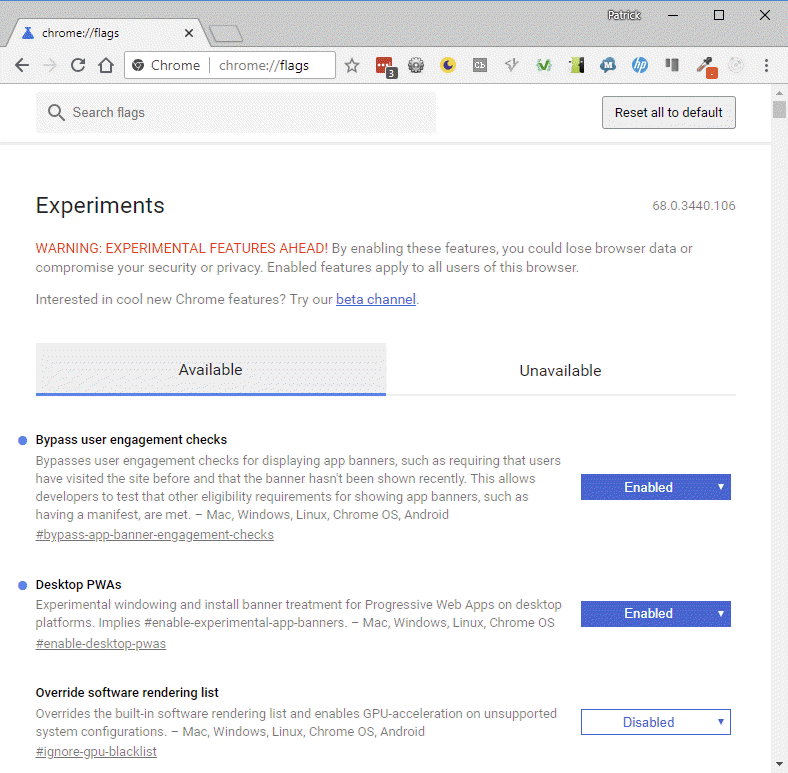Open the beta channel link
This screenshot has width=788, height=773.
pos(375,299)
